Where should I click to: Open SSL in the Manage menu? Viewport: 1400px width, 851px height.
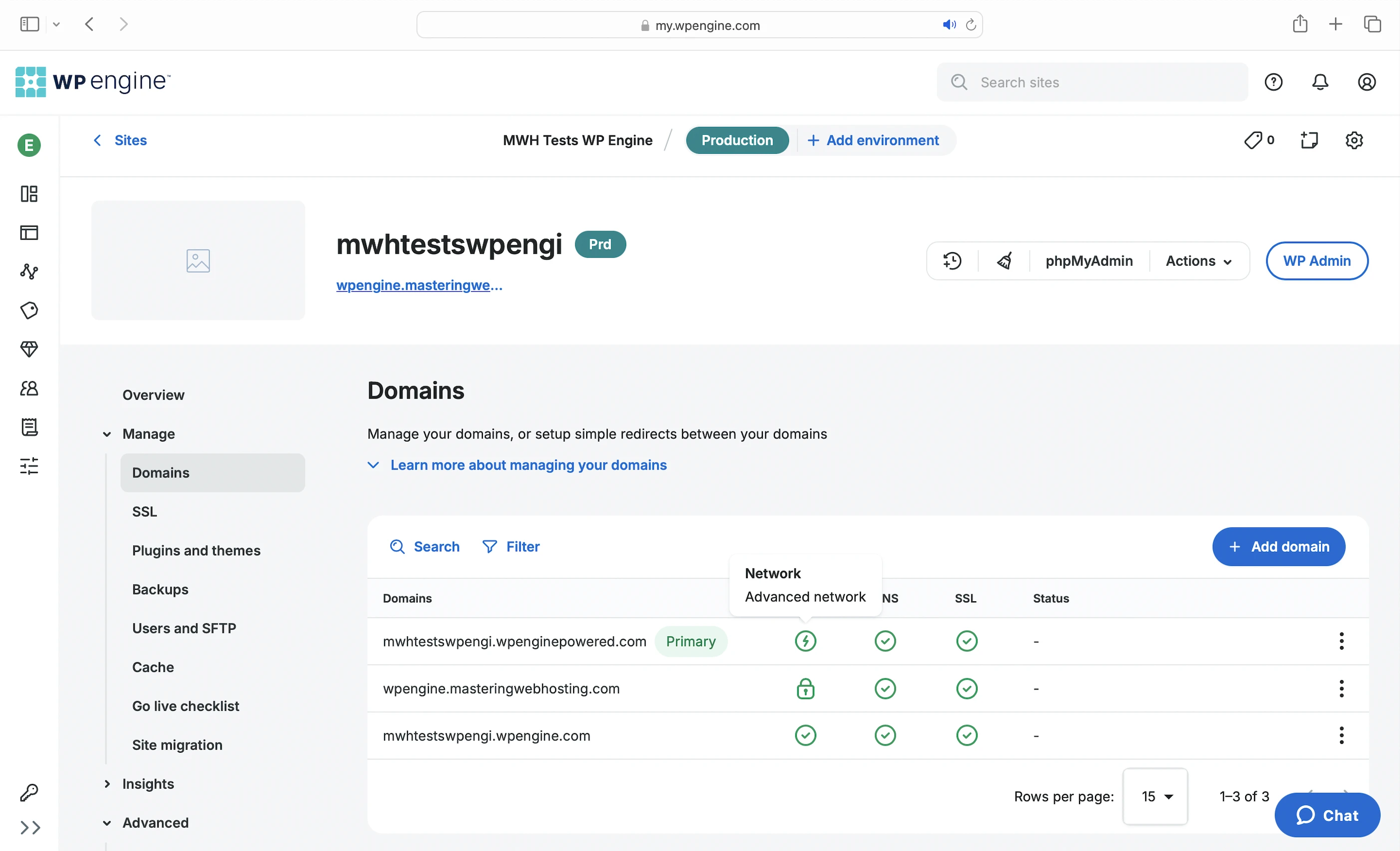[144, 511]
